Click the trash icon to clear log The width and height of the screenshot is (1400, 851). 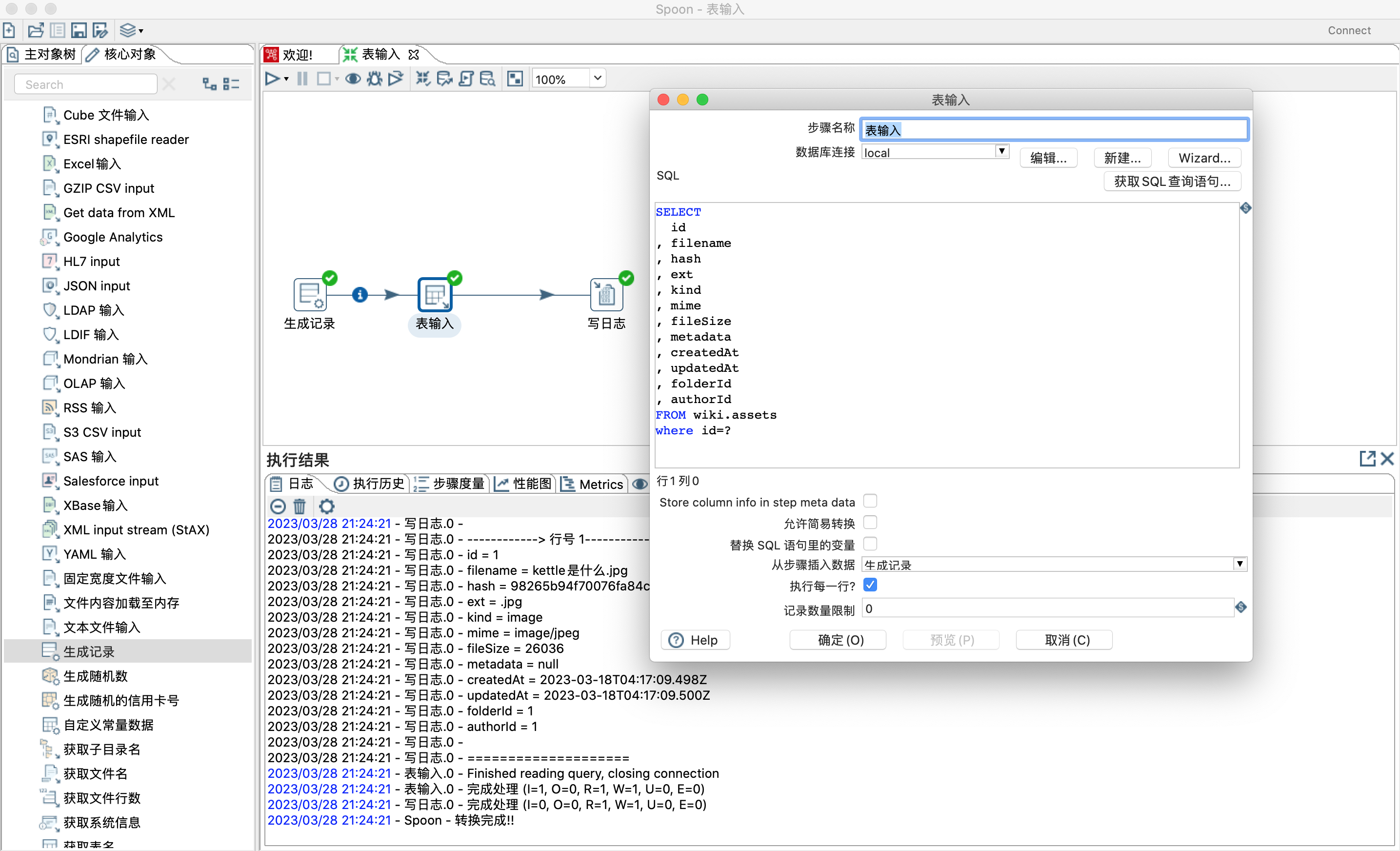[x=300, y=506]
